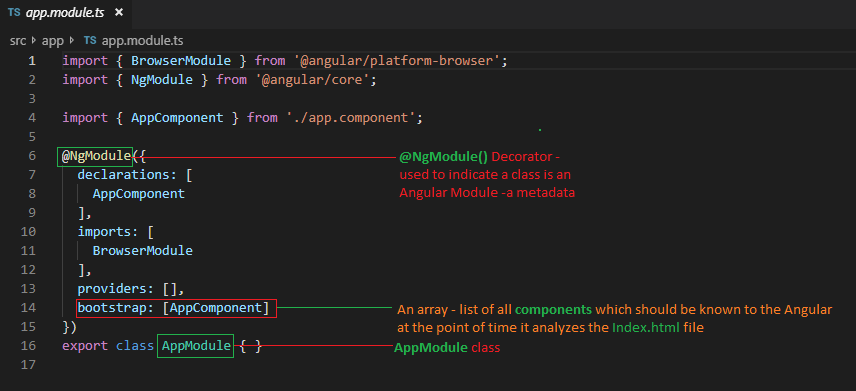856x391 pixels.
Task: Open the app breadcrumb folder
Action: 53,41
